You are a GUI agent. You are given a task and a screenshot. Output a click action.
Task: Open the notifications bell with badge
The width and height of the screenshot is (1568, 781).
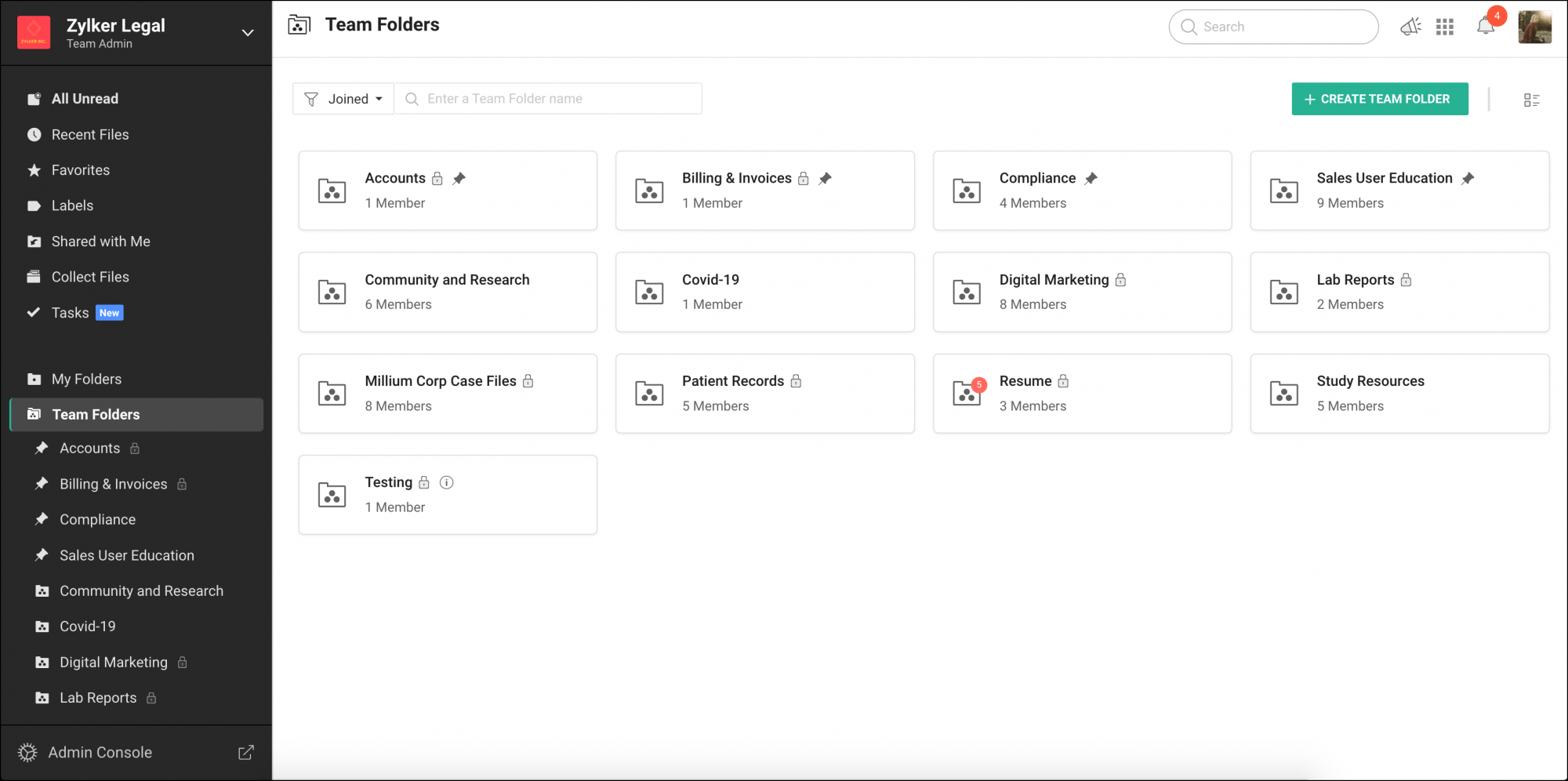tap(1486, 26)
